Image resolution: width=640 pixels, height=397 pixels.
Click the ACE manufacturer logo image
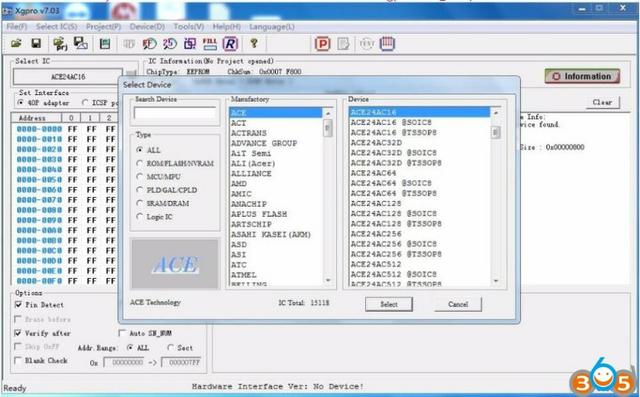click(175, 264)
